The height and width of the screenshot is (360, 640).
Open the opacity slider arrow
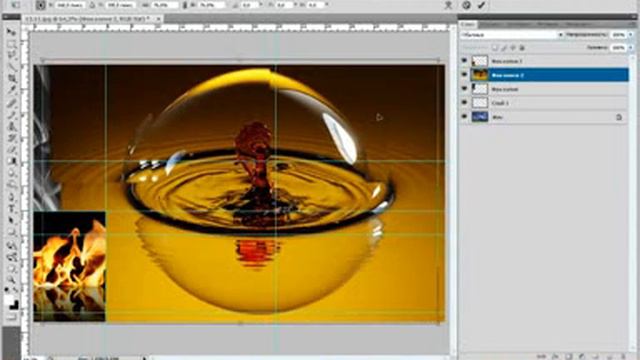tap(631, 35)
